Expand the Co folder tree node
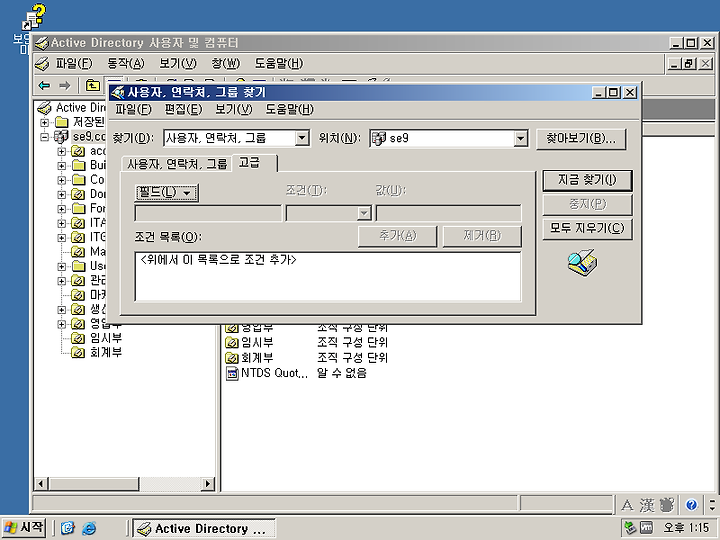The image size is (720, 540). click(x=62, y=180)
